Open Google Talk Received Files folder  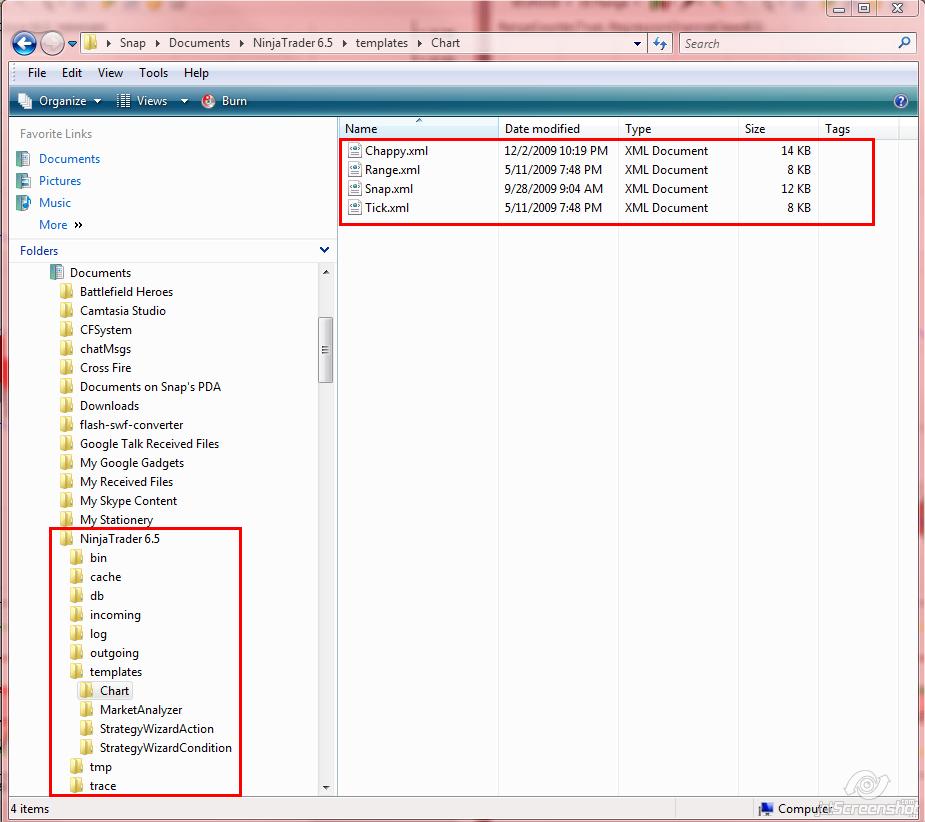(x=149, y=444)
